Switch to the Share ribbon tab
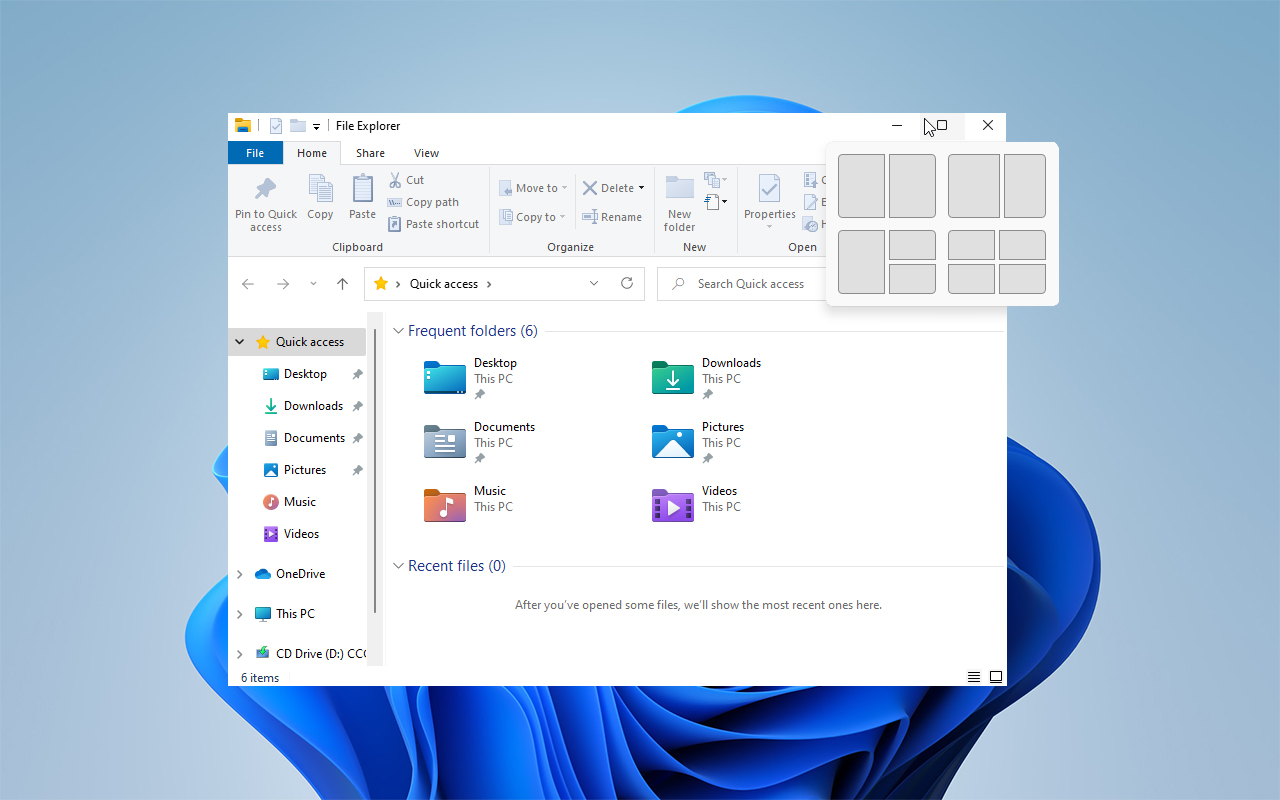The height and width of the screenshot is (800, 1280). 370,153
